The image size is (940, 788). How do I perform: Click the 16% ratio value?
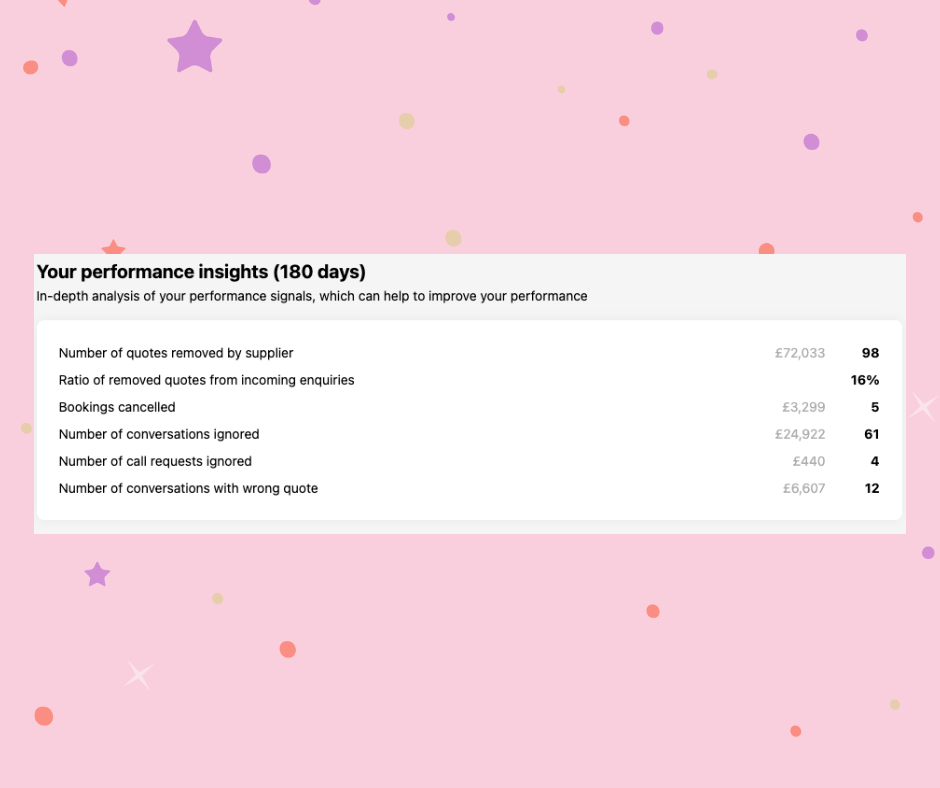point(865,380)
